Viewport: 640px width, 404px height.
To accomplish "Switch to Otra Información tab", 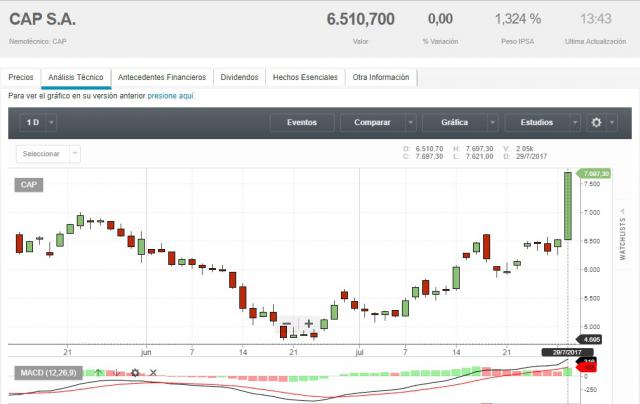I will click(381, 78).
